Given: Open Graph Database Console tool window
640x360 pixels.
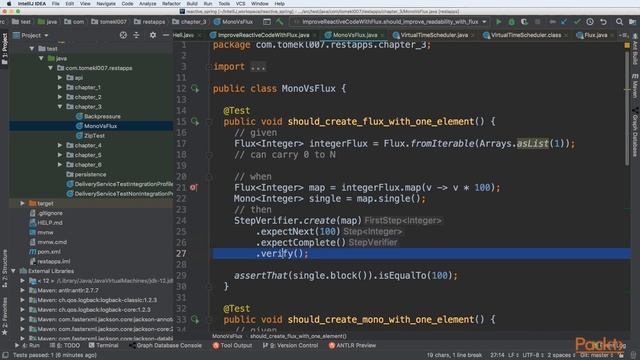Looking at the screenshot, I should (165, 346).
